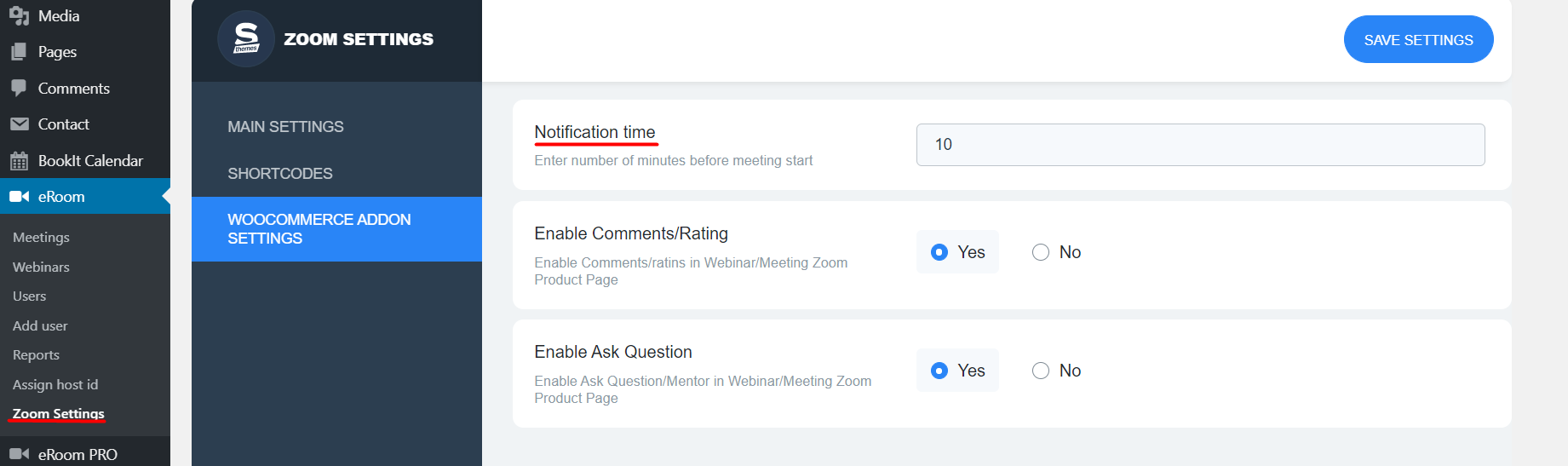Click the BookIt Calendar icon

(19, 161)
